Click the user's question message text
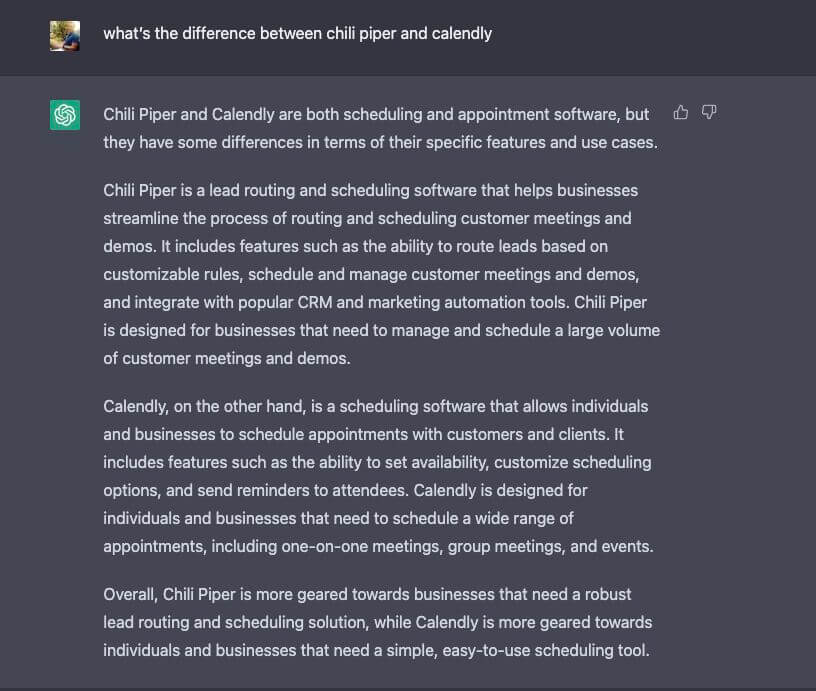Viewport: 816px width, 691px height. click(296, 33)
